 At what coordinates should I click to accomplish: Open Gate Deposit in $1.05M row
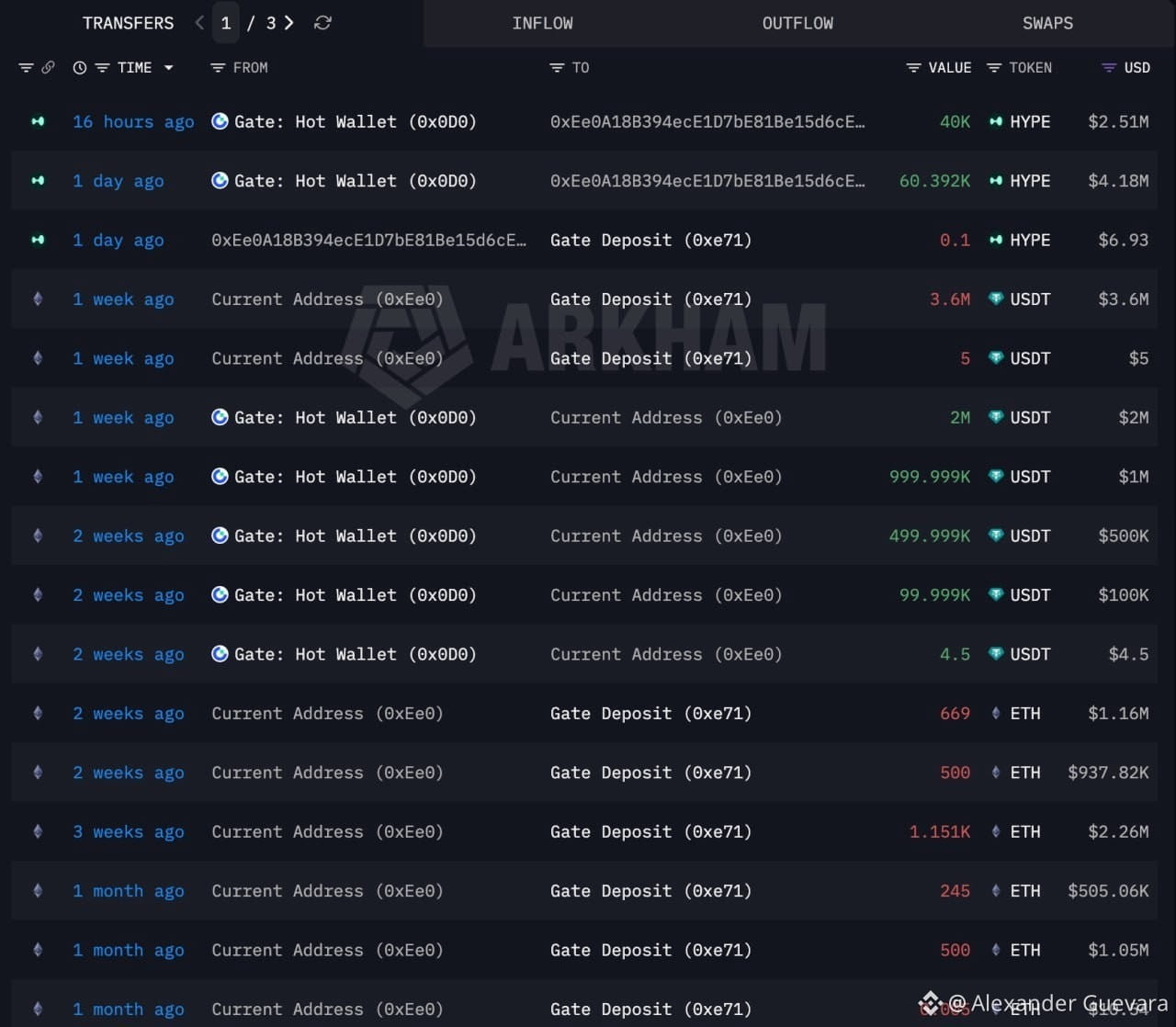pos(650,950)
